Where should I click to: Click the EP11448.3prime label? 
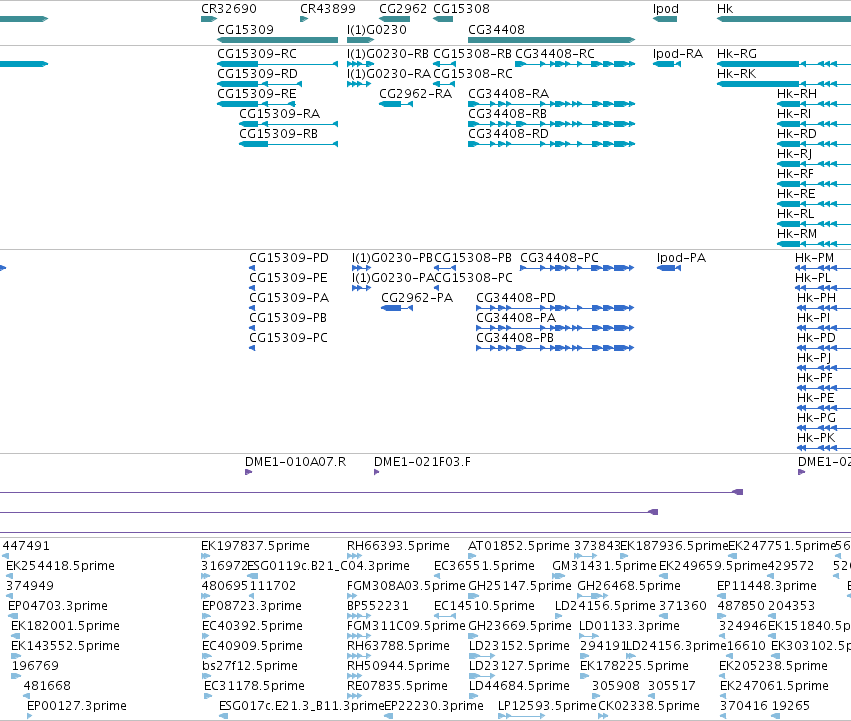point(767,586)
